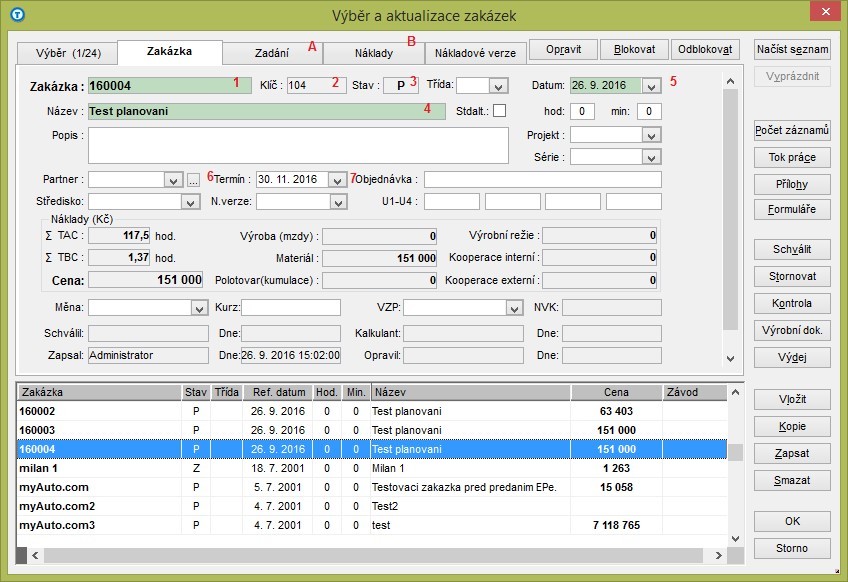
Task: Select order row myAuto.com2
Action: click(372, 506)
